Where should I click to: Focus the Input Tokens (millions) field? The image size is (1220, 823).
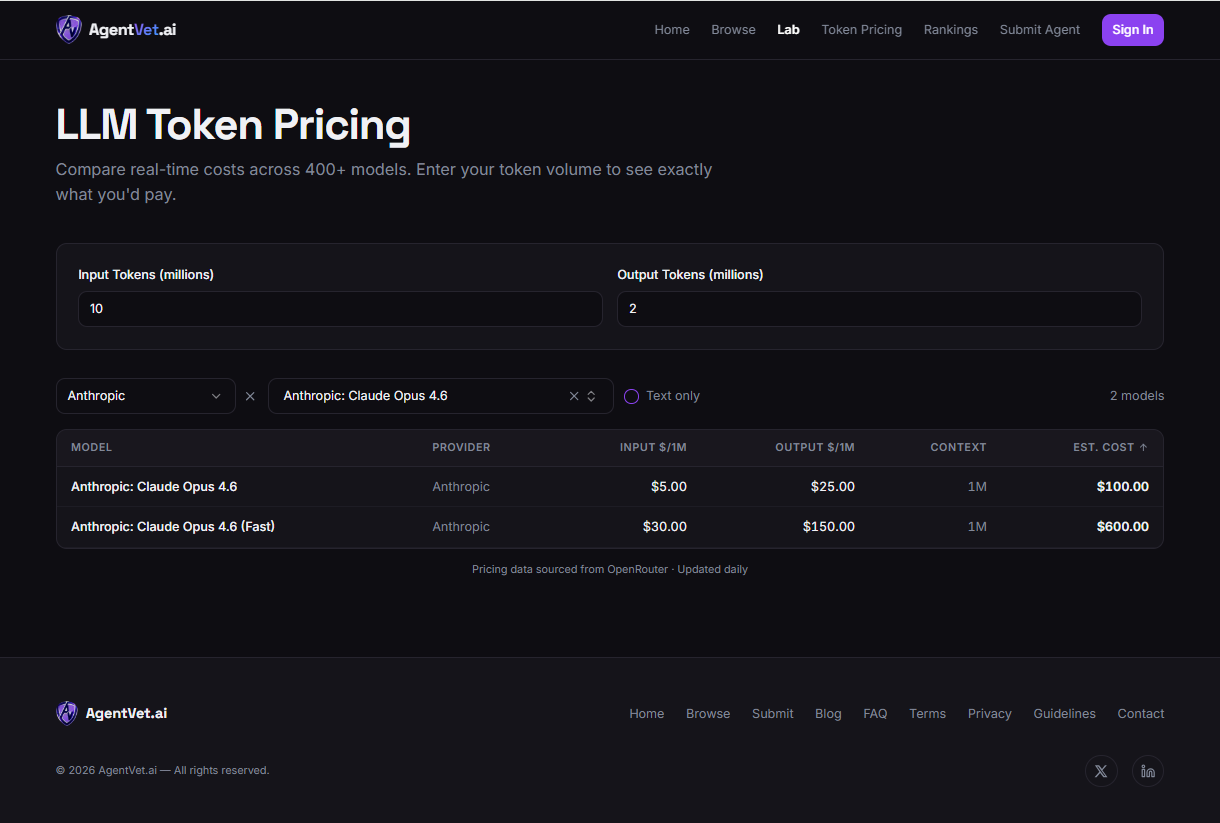coord(340,309)
